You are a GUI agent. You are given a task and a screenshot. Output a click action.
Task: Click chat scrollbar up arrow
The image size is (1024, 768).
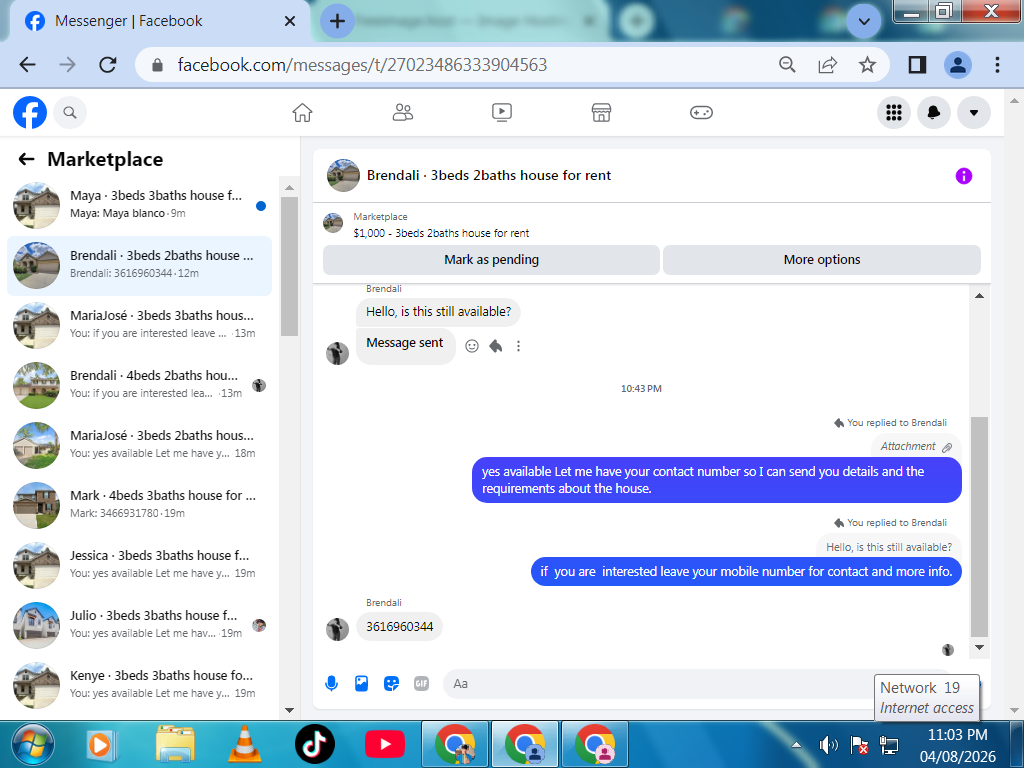[x=979, y=296]
